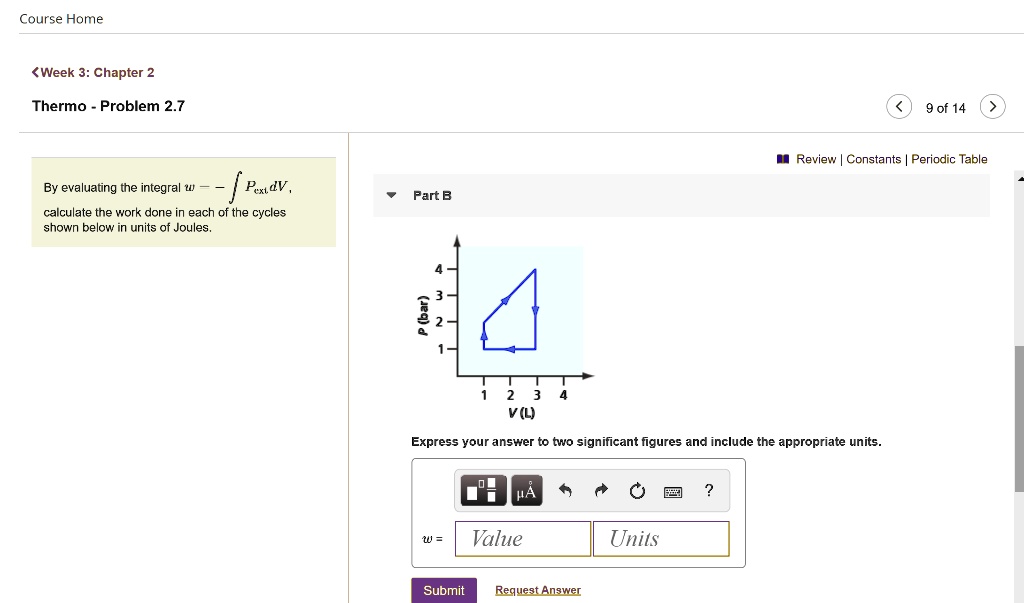Go to next problem arrow
Viewport: 1024px width, 603px height.
pos(992,107)
